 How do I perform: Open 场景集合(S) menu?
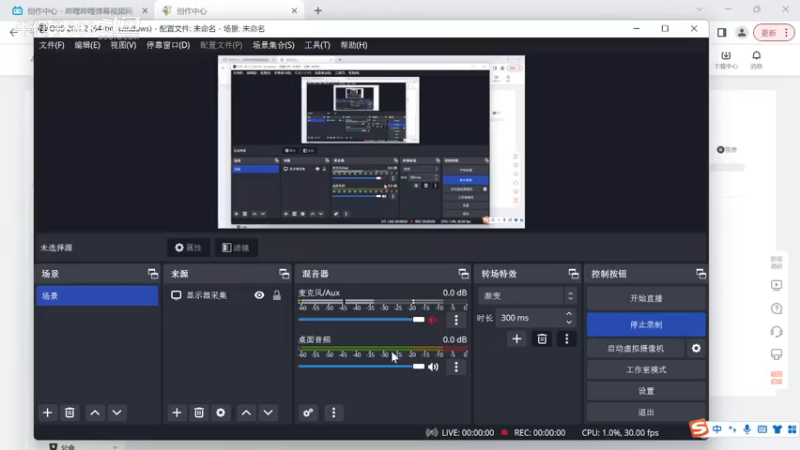[x=273, y=45]
